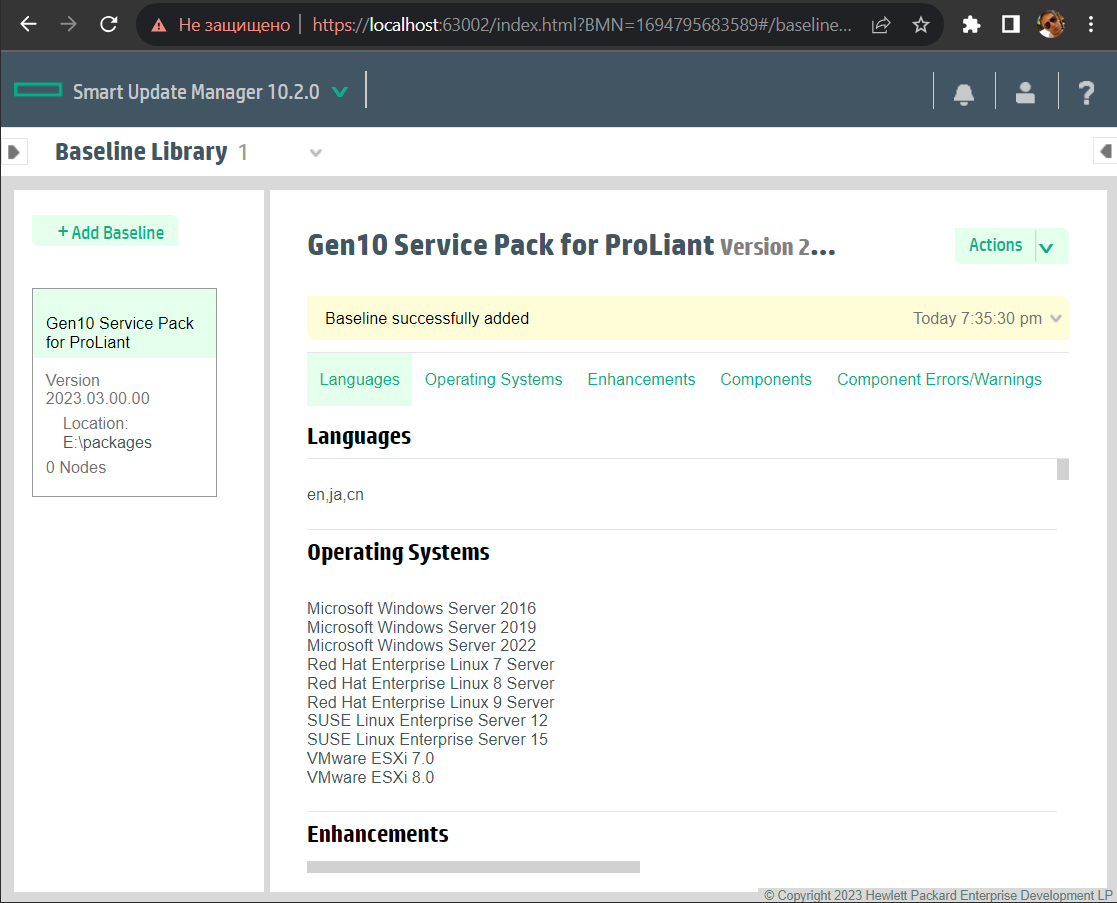This screenshot has height=903, width=1117.
Task: Open the notifications bell icon
Action: [x=964, y=93]
